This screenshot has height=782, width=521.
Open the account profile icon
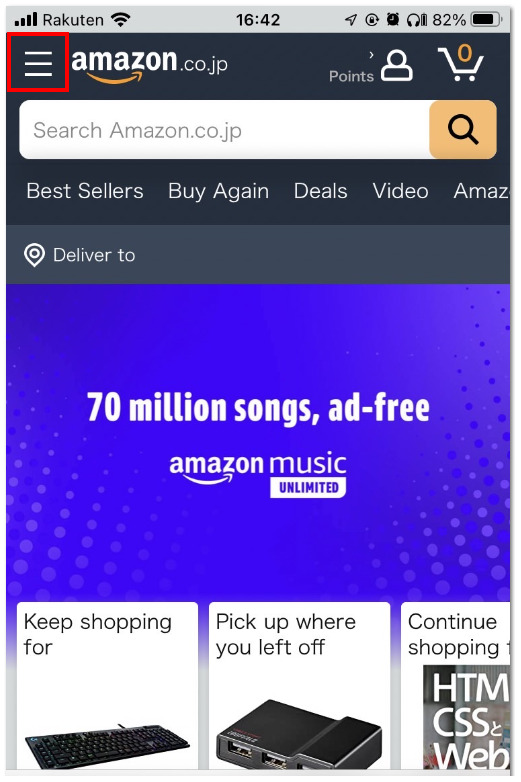coord(397,65)
